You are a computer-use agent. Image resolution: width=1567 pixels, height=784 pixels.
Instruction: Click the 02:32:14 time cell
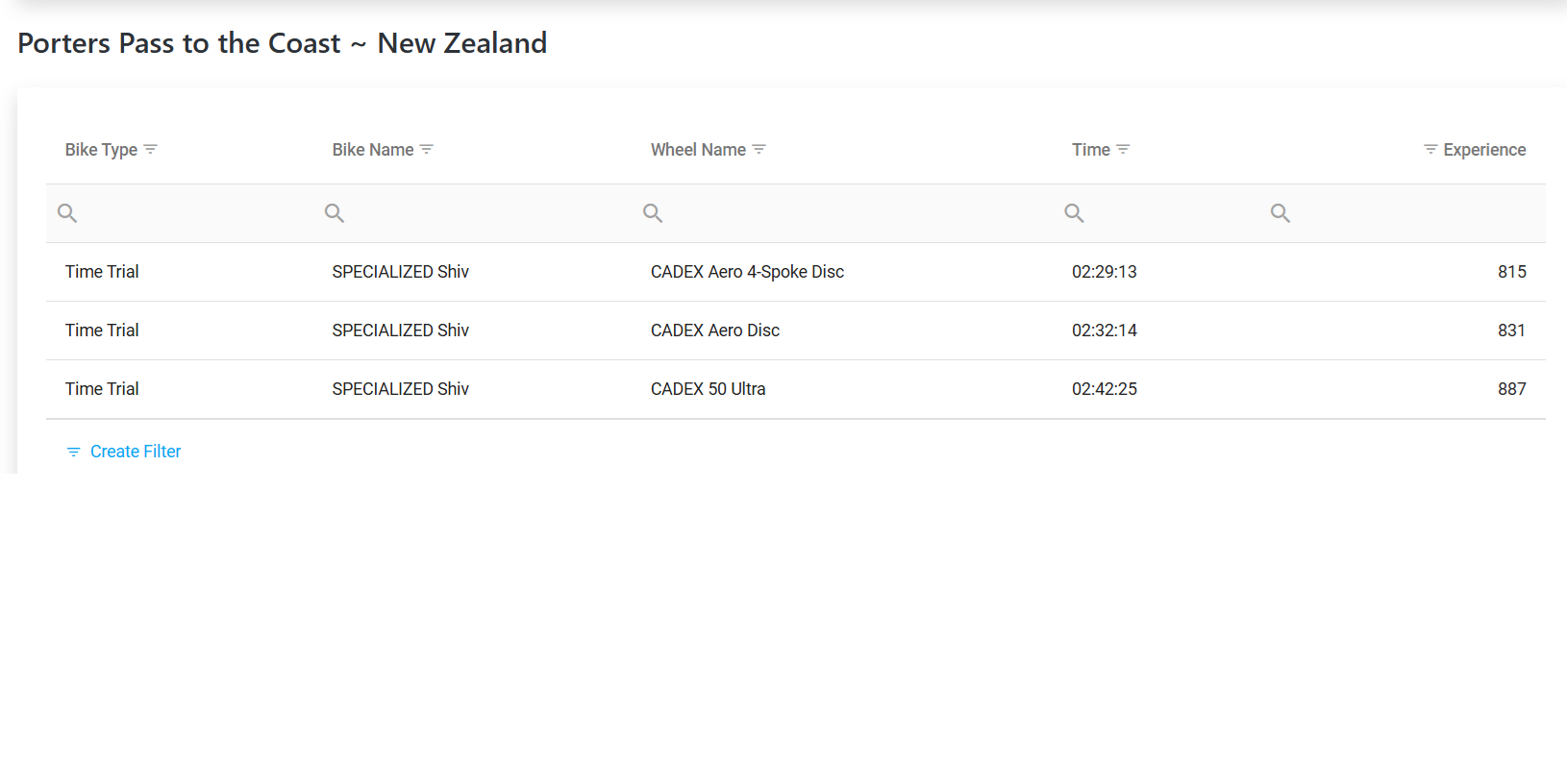point(1105,331)
